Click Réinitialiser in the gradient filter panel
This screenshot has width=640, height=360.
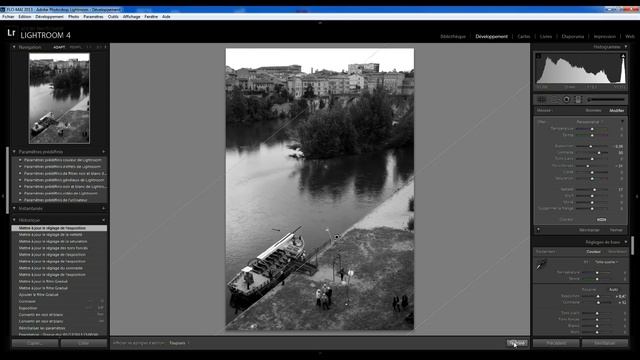[589, 230]
